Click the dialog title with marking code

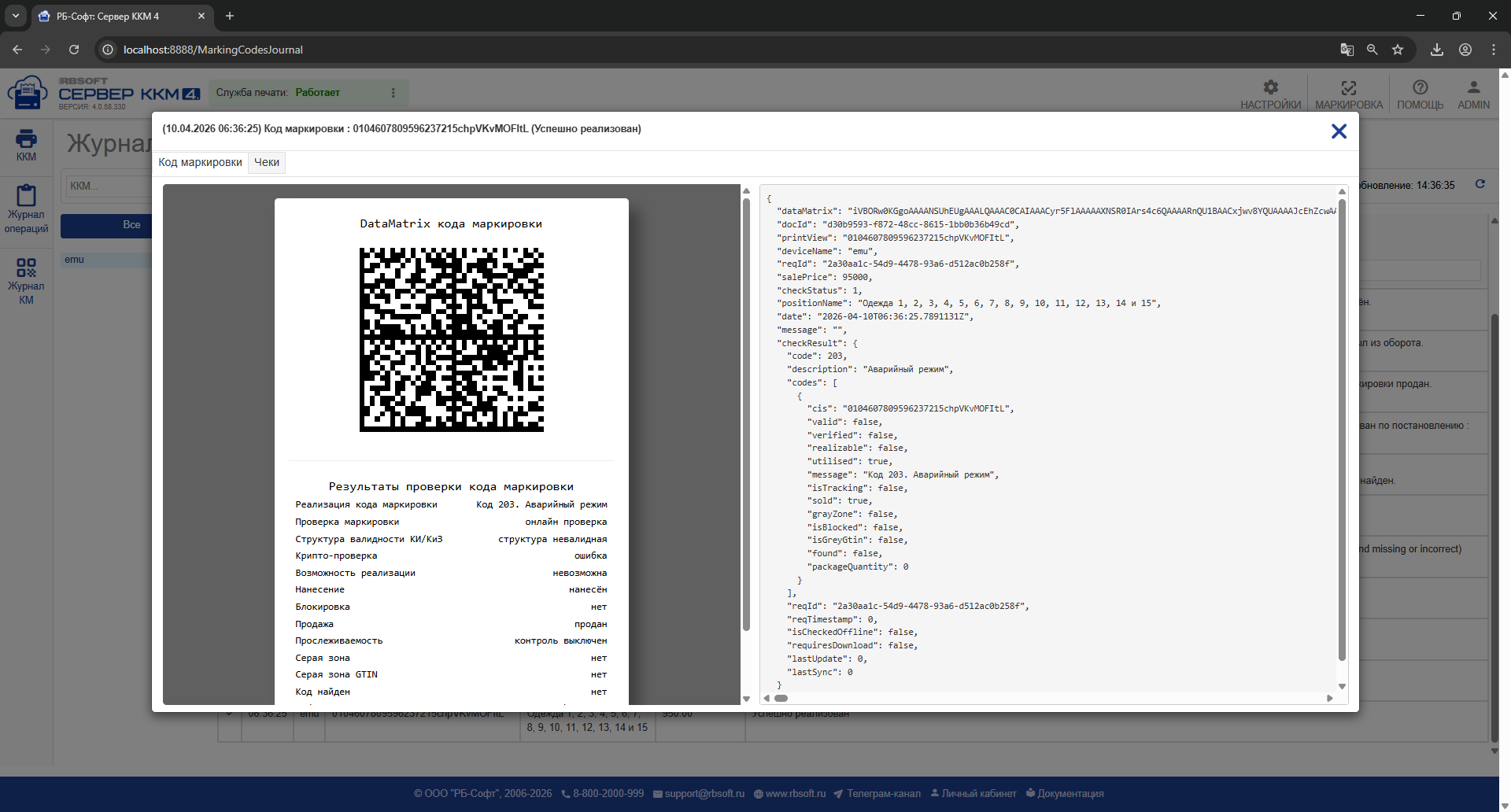click(x=401, y=129)
